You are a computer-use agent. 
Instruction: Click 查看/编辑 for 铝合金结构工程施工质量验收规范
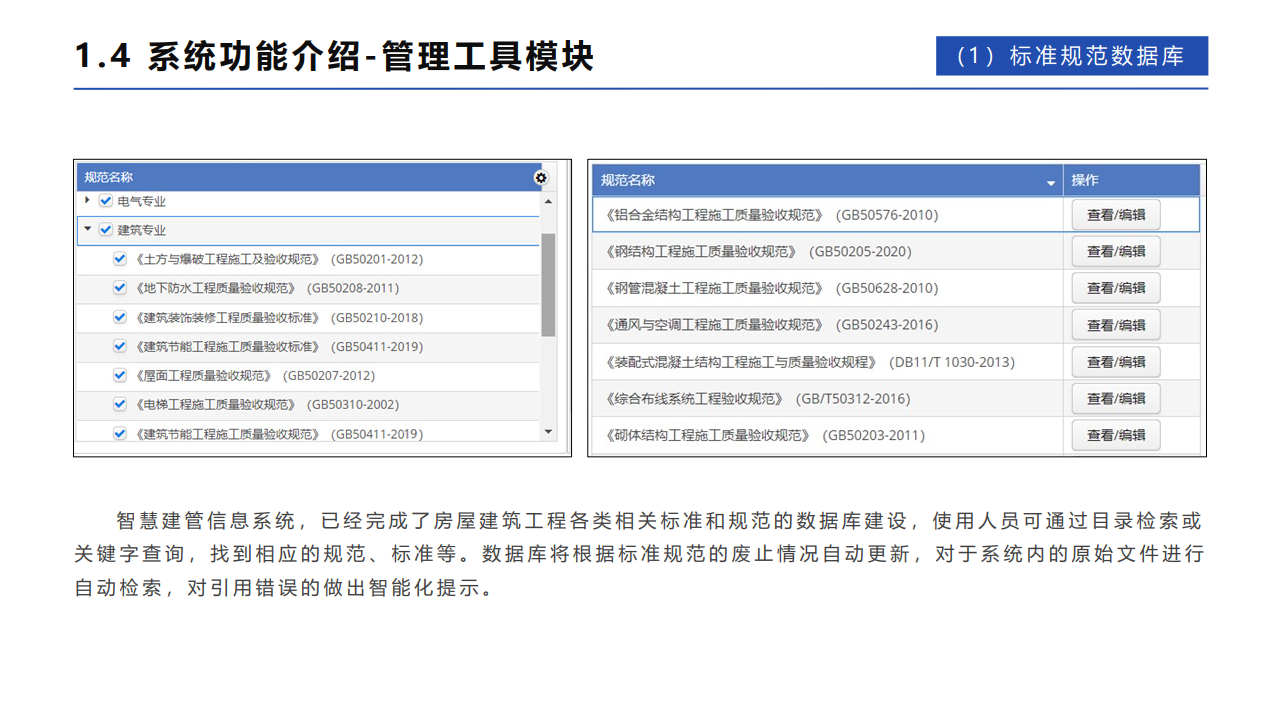(1116, 215)
